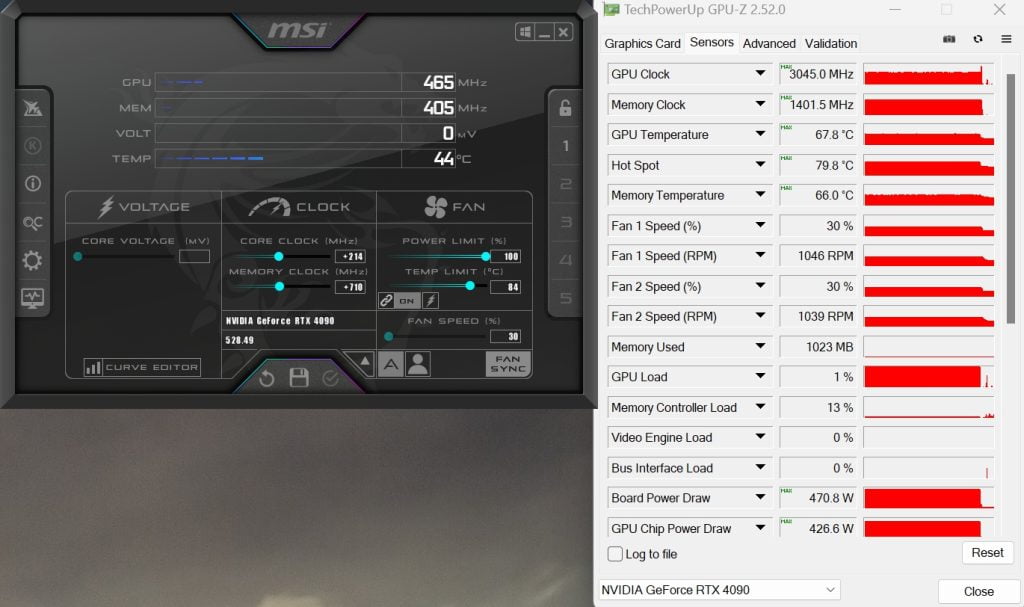Enable automatic fan mode A button
This screenshot has height=607, width=1024.
click(391, 364)
